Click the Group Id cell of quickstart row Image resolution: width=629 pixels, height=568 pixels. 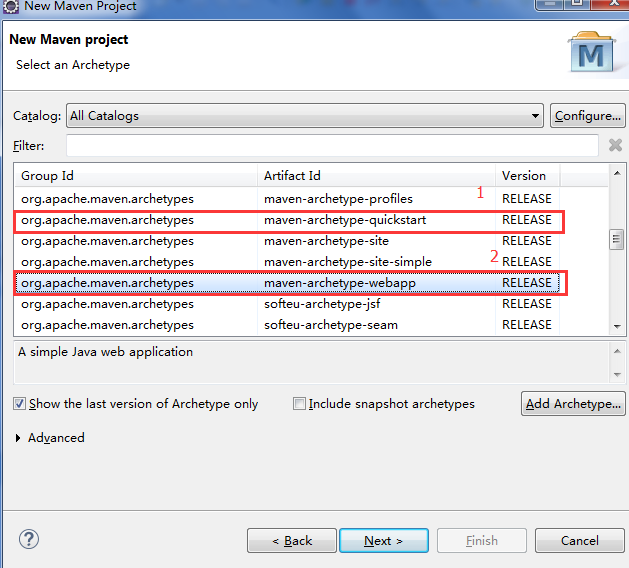pyautogui.click(x=108, y=220)
